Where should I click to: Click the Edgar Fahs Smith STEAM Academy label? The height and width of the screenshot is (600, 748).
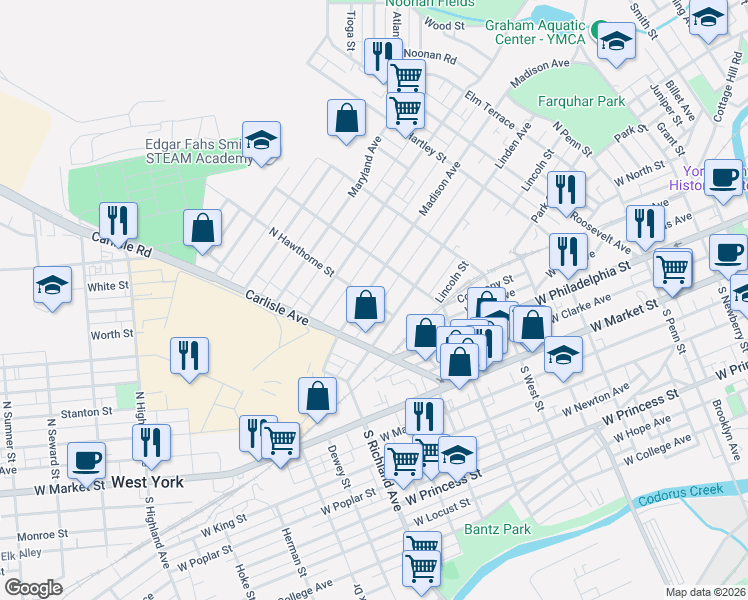(x=199, y=151)
